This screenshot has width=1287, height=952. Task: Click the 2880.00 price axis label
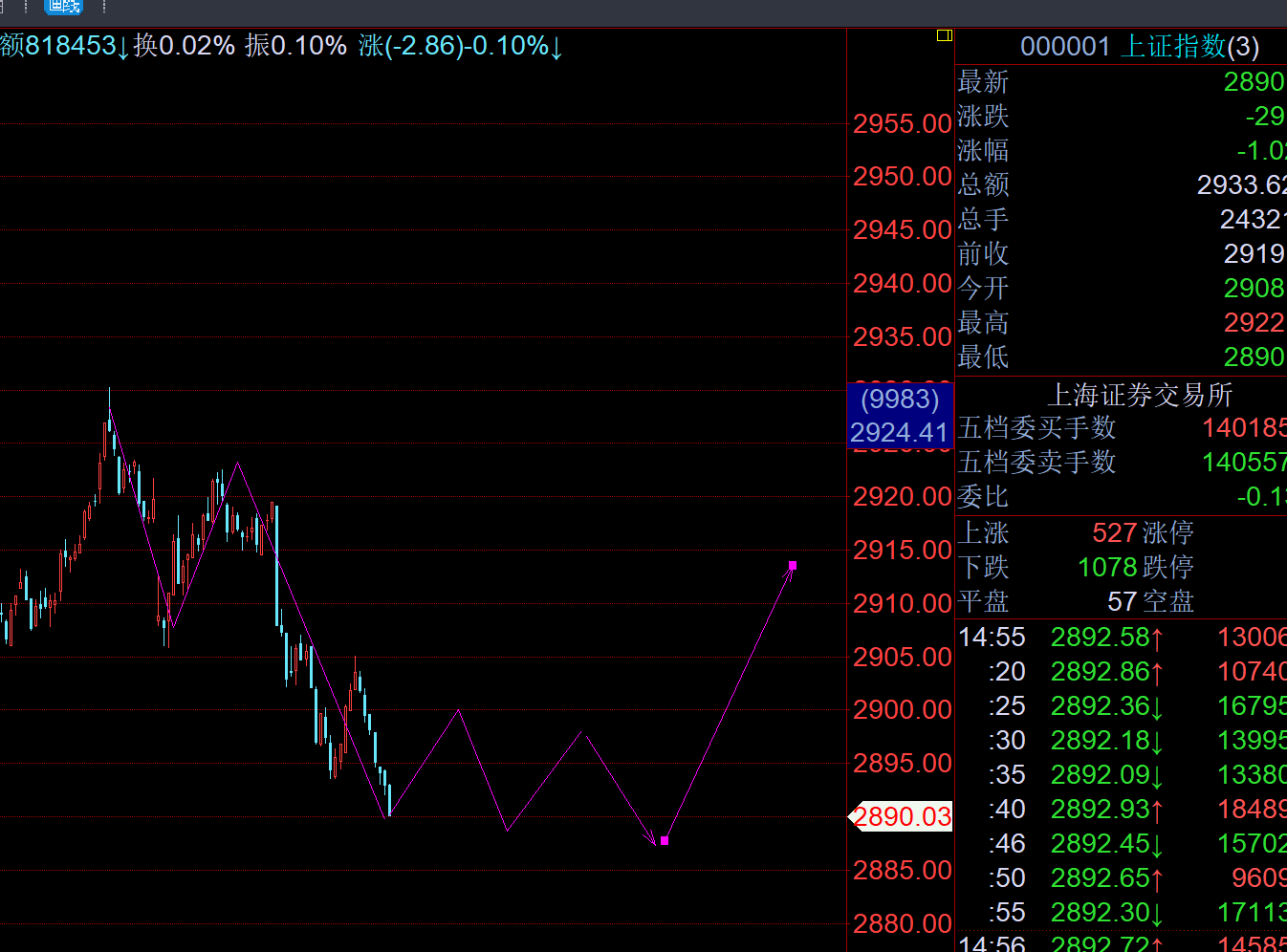point(903,923)
